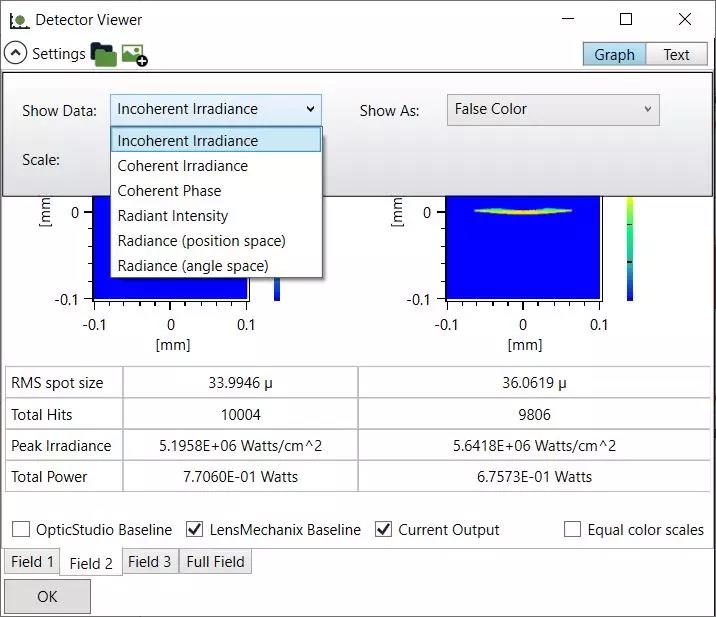Open the Show As False Color dropdown
Image resolution: width=716 pixels, height=617 pixels.
click(x=553, y=110)
